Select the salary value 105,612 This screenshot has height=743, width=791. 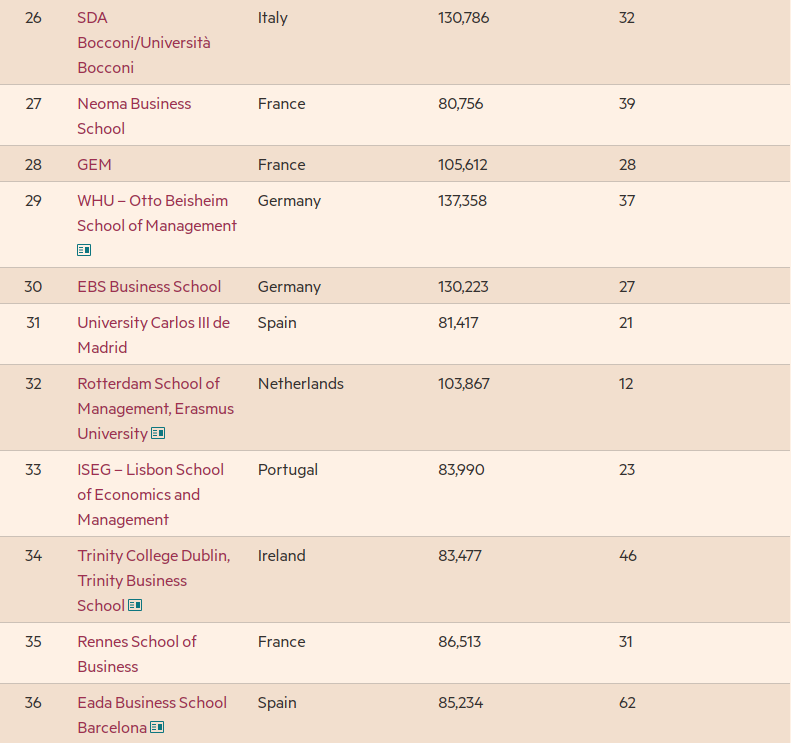(x=463, y=164)
